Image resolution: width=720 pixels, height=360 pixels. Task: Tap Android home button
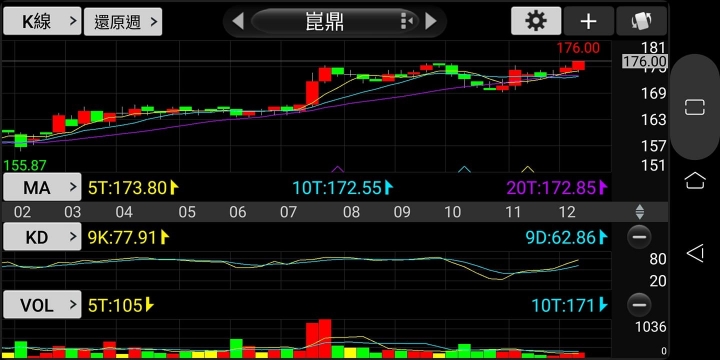(x=695, y=180)
